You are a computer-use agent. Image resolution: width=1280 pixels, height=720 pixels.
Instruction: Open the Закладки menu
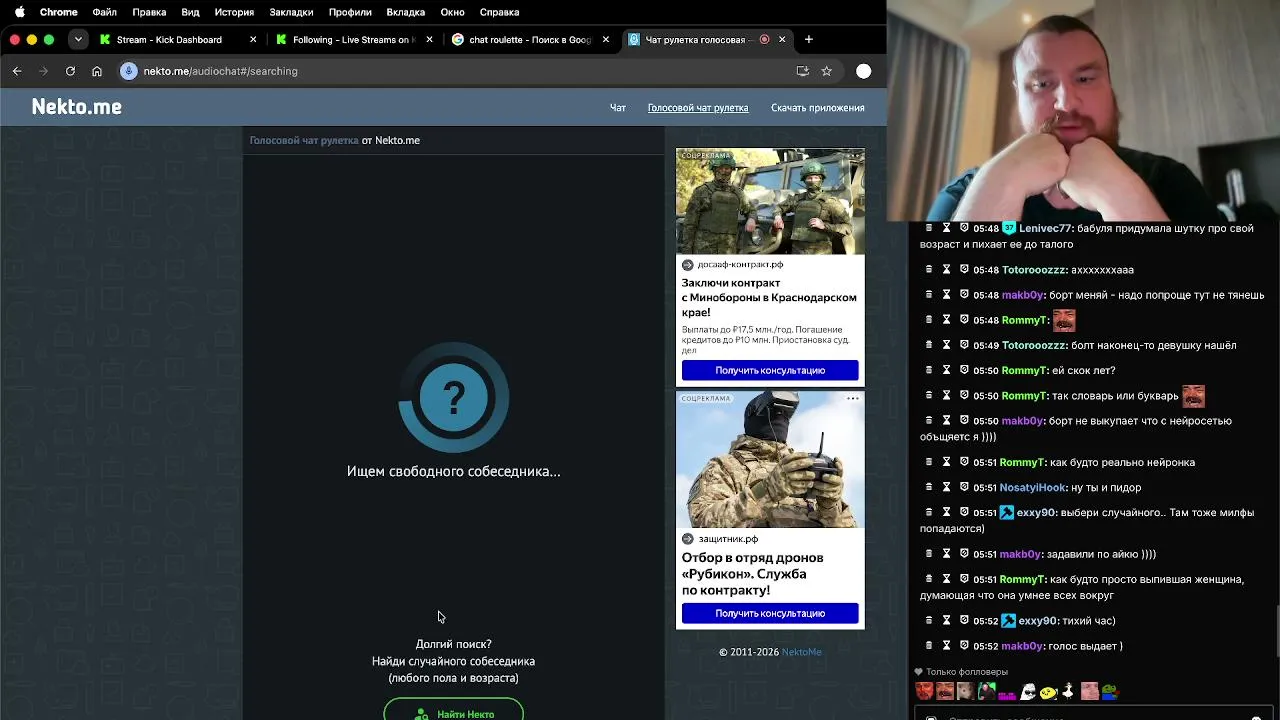pos(291,12)
